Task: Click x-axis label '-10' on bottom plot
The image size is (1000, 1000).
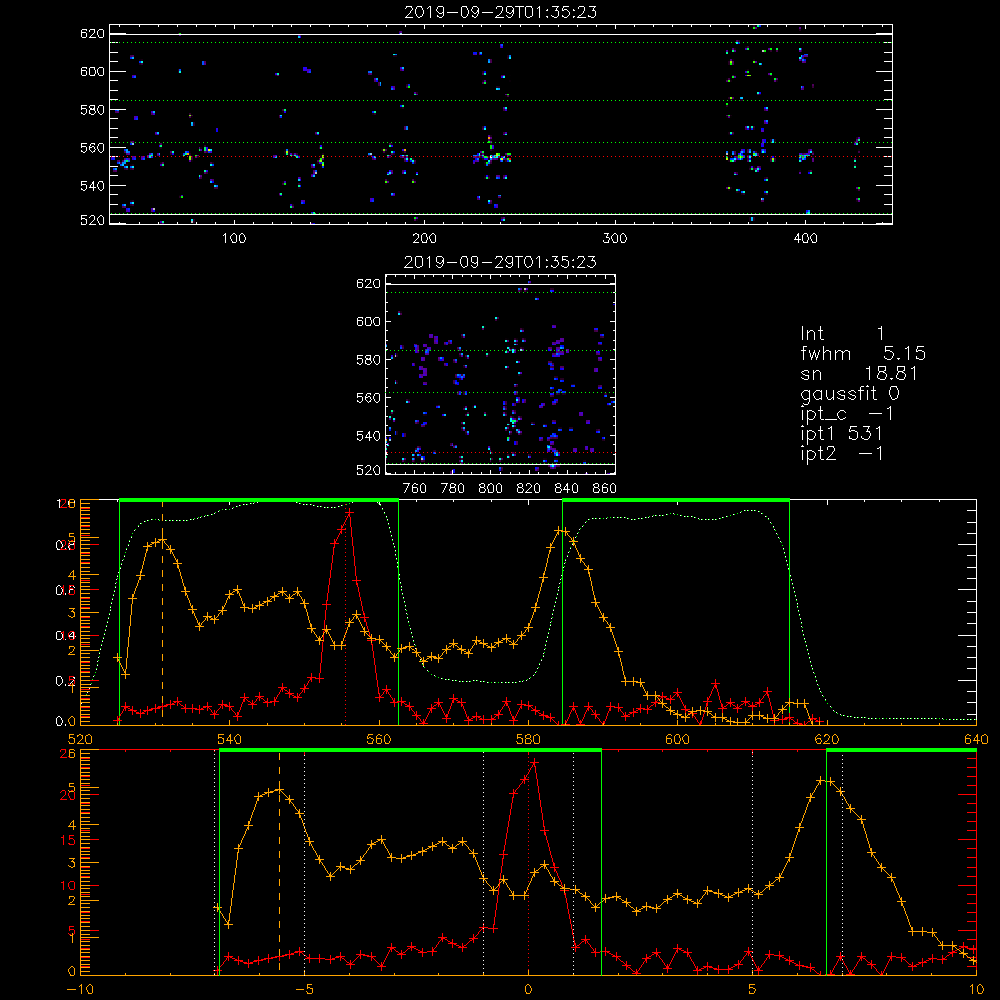Action: [80, 990]
